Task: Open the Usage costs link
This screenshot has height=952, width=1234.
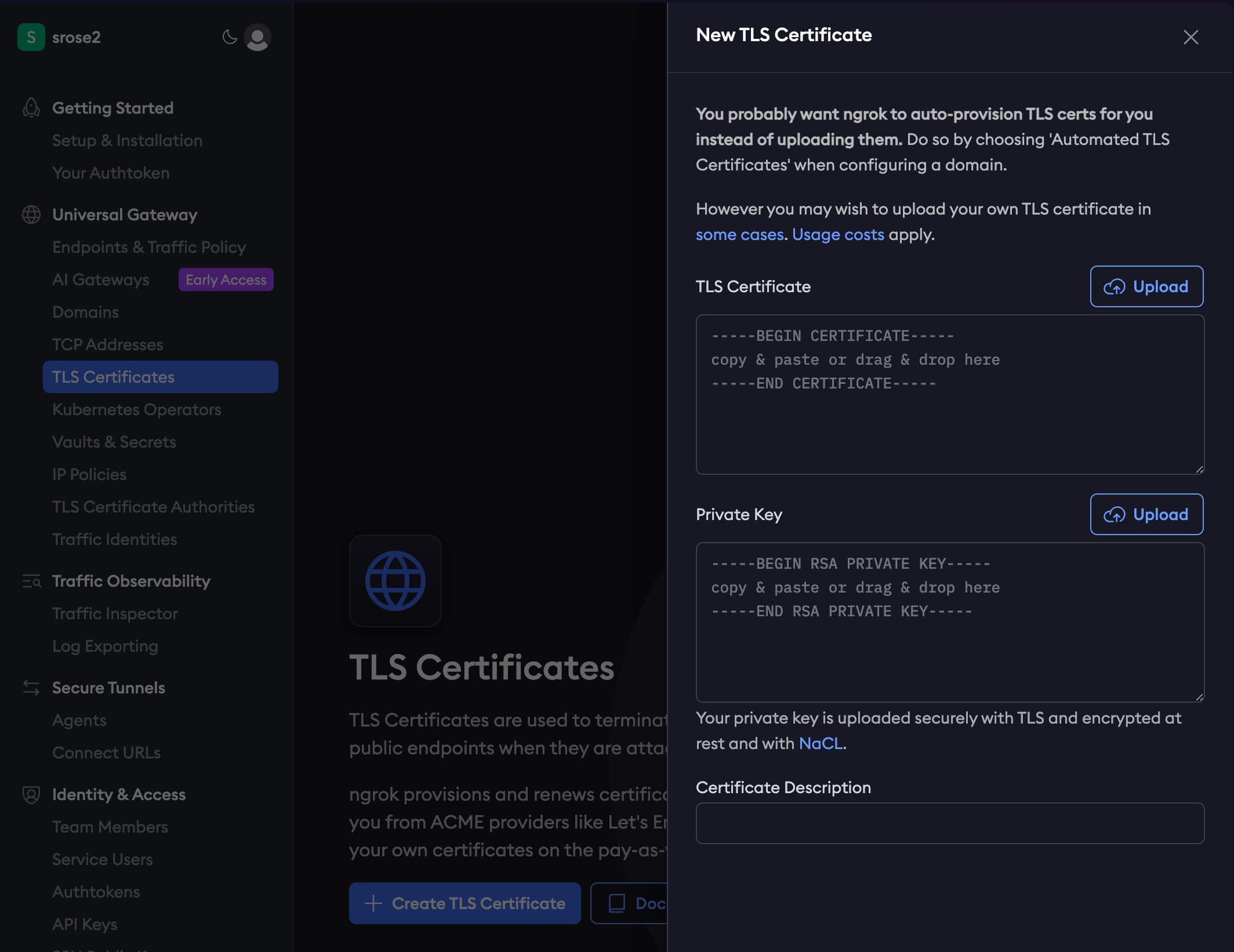Action: click(x=838, y=234)
